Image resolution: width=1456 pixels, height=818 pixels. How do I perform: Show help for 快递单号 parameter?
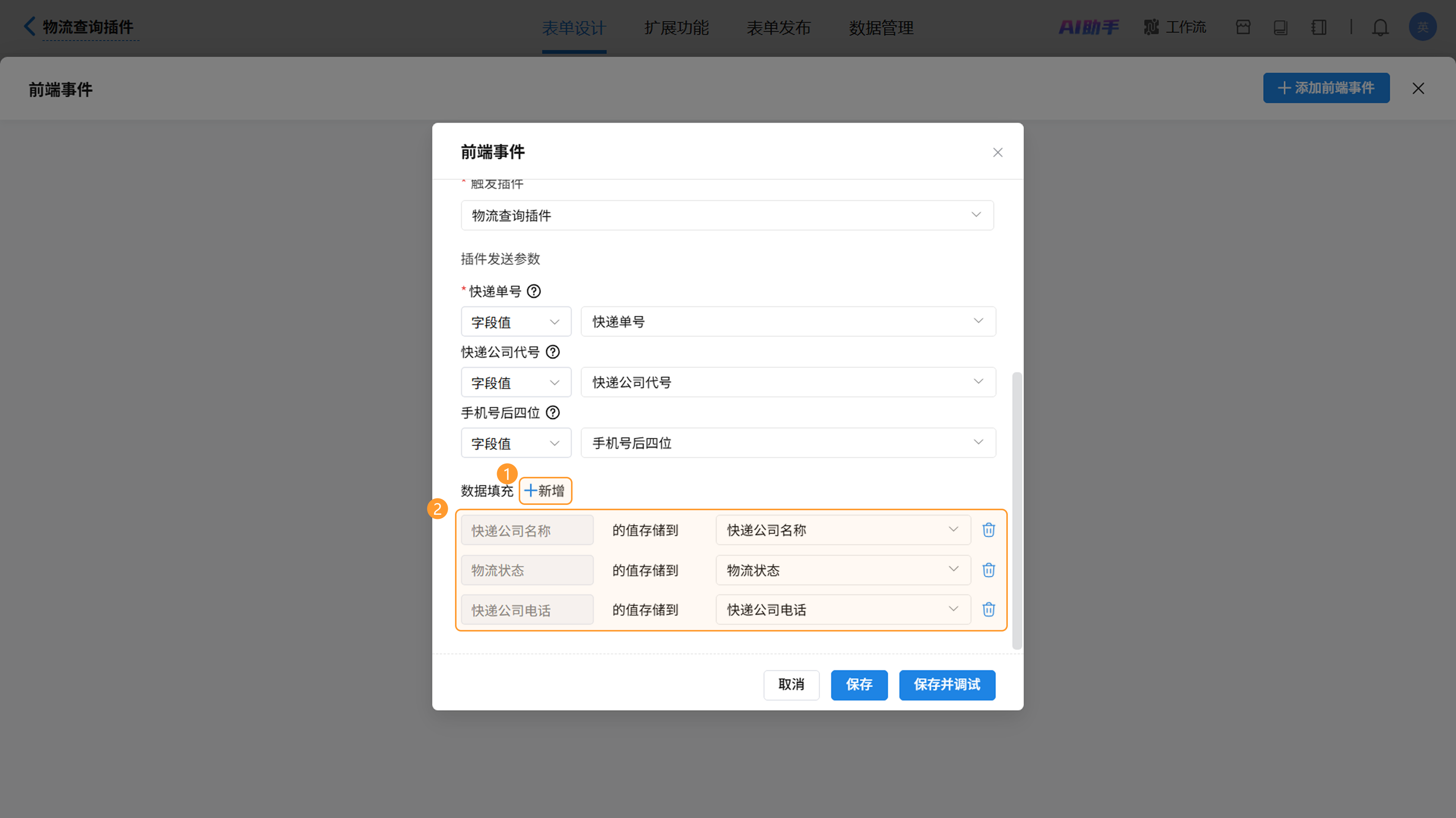click(x=533, y=291)
